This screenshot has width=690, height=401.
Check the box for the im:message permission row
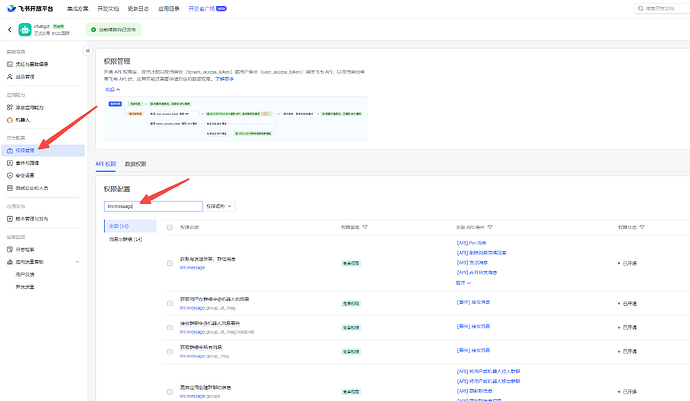coord(170,263)
